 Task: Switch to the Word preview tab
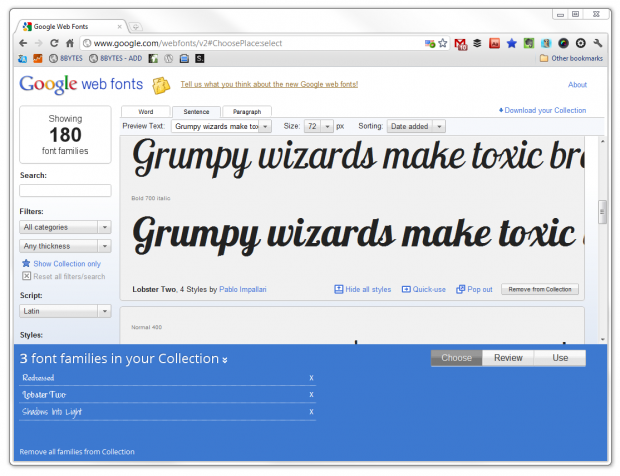146,111
